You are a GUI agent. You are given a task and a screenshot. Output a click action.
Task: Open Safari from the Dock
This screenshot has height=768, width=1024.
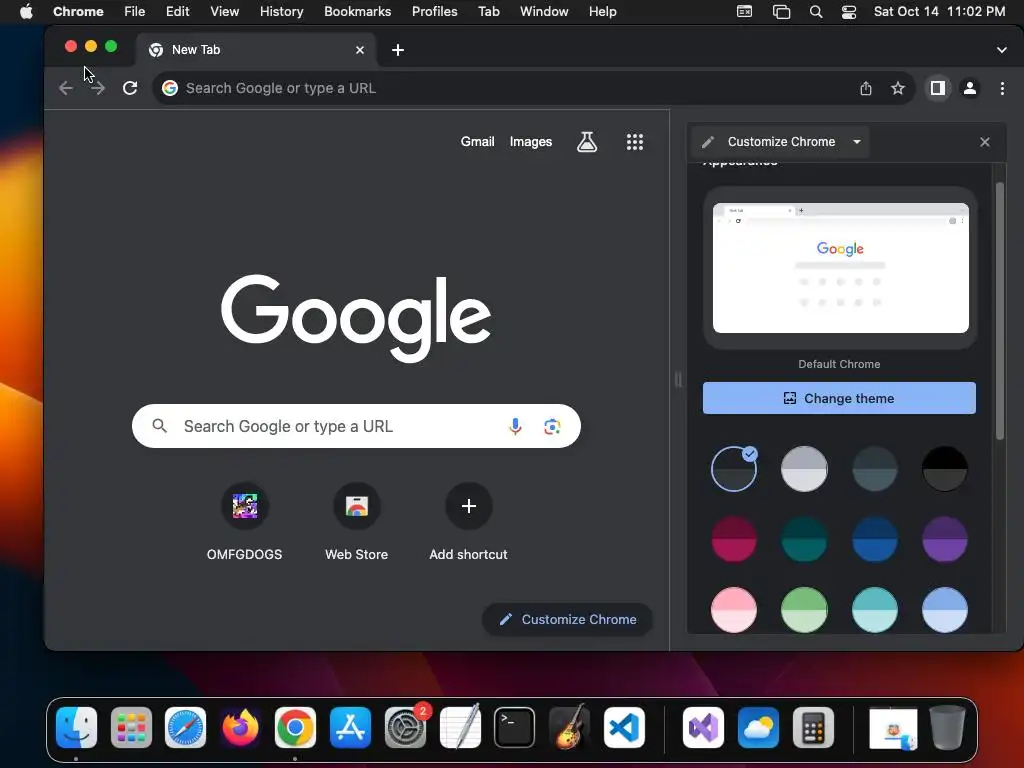pos(185,728)
